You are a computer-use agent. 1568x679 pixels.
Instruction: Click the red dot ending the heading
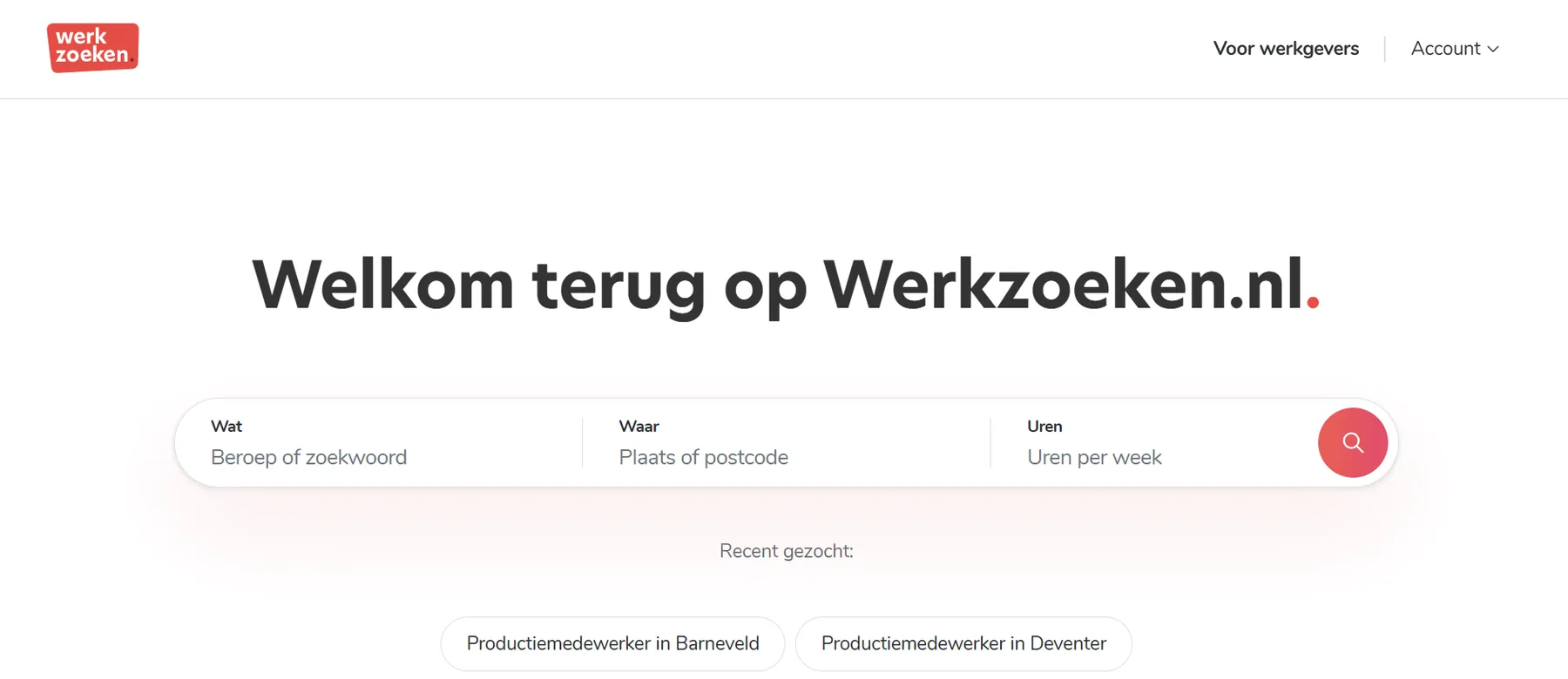click(1313, 302)
